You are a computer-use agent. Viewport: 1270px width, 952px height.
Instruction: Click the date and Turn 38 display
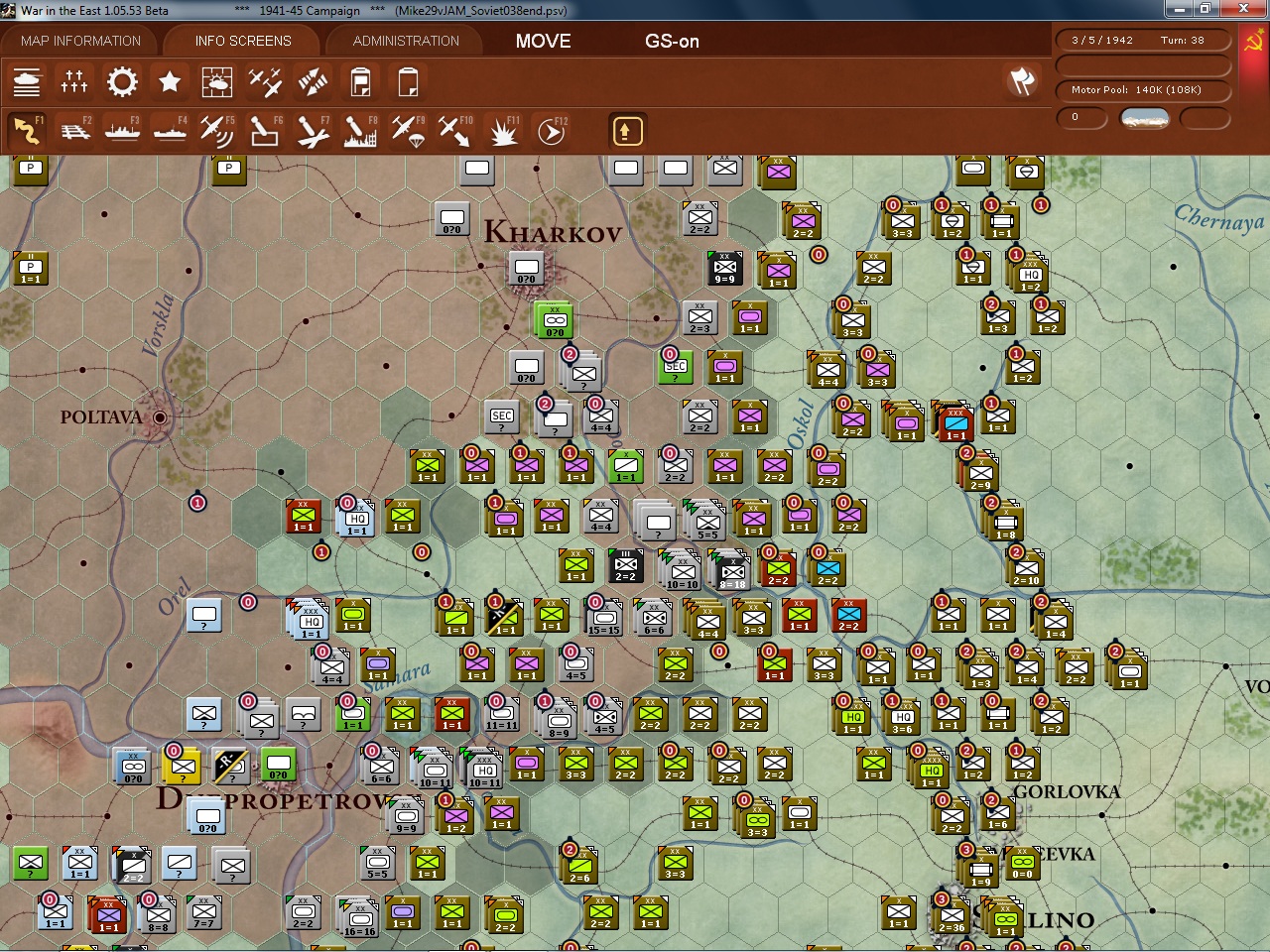point(1143,41)
